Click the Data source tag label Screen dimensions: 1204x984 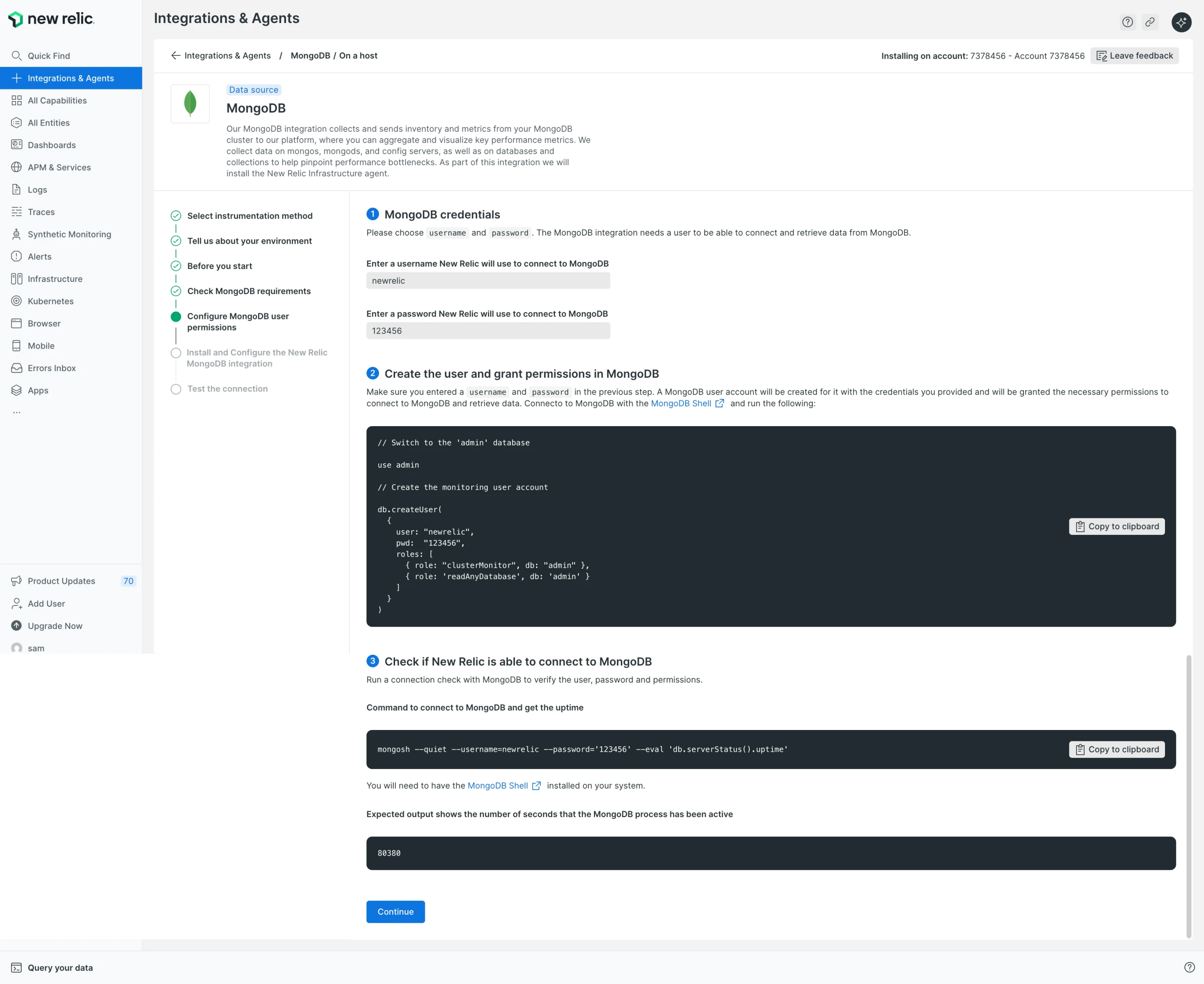tap(253, 89)
